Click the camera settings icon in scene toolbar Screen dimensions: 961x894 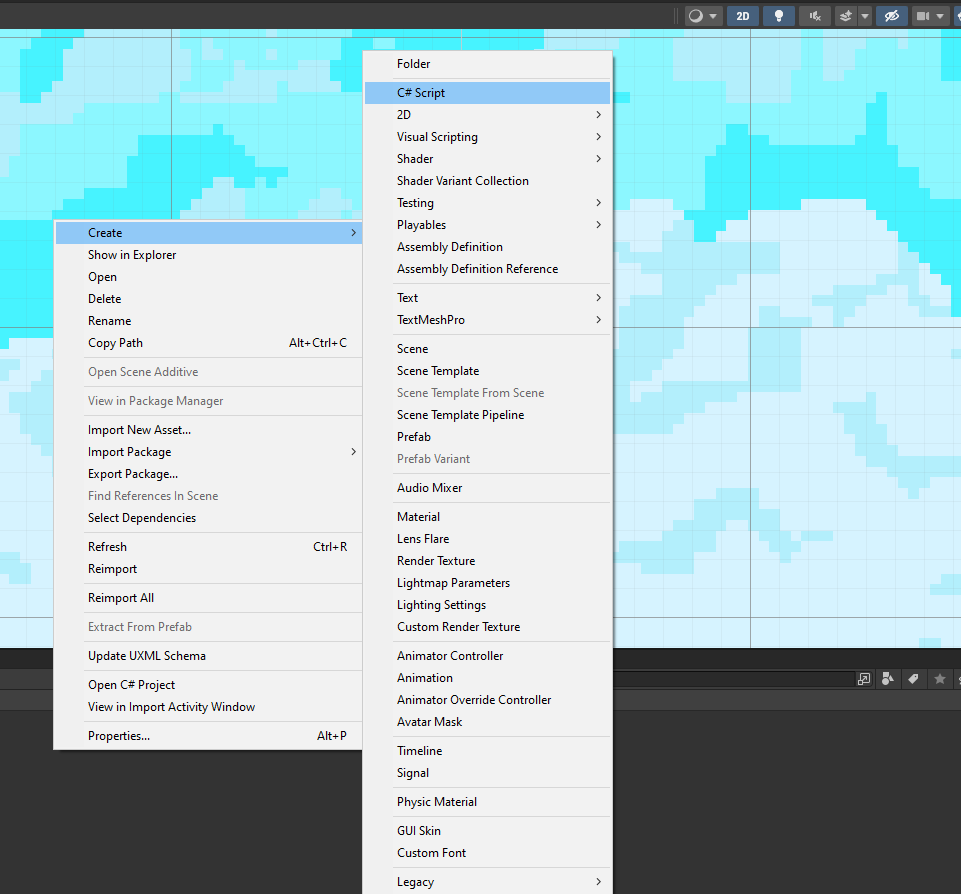(x=924, y=16)
